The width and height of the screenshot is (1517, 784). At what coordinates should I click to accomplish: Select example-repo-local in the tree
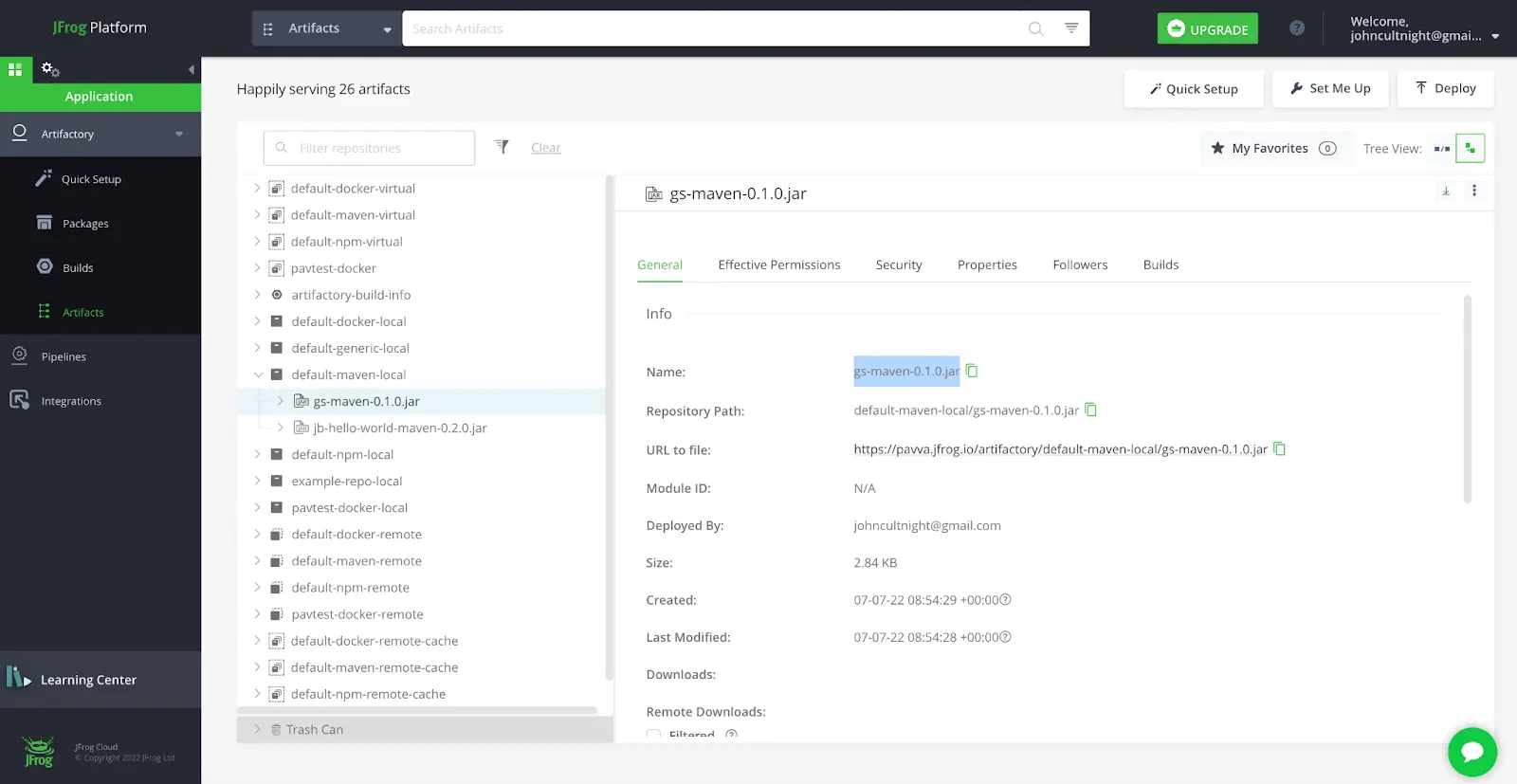click(346, 481)
